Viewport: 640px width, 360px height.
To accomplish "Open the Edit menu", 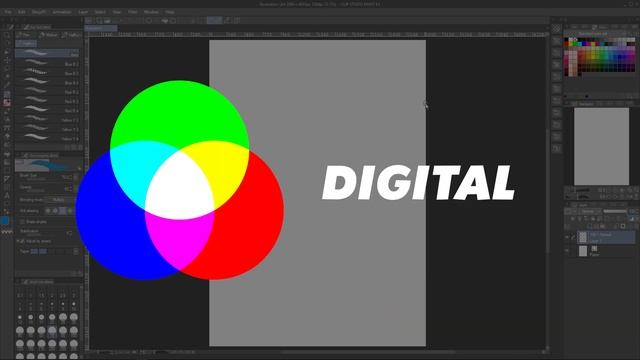I will (22, 12).
